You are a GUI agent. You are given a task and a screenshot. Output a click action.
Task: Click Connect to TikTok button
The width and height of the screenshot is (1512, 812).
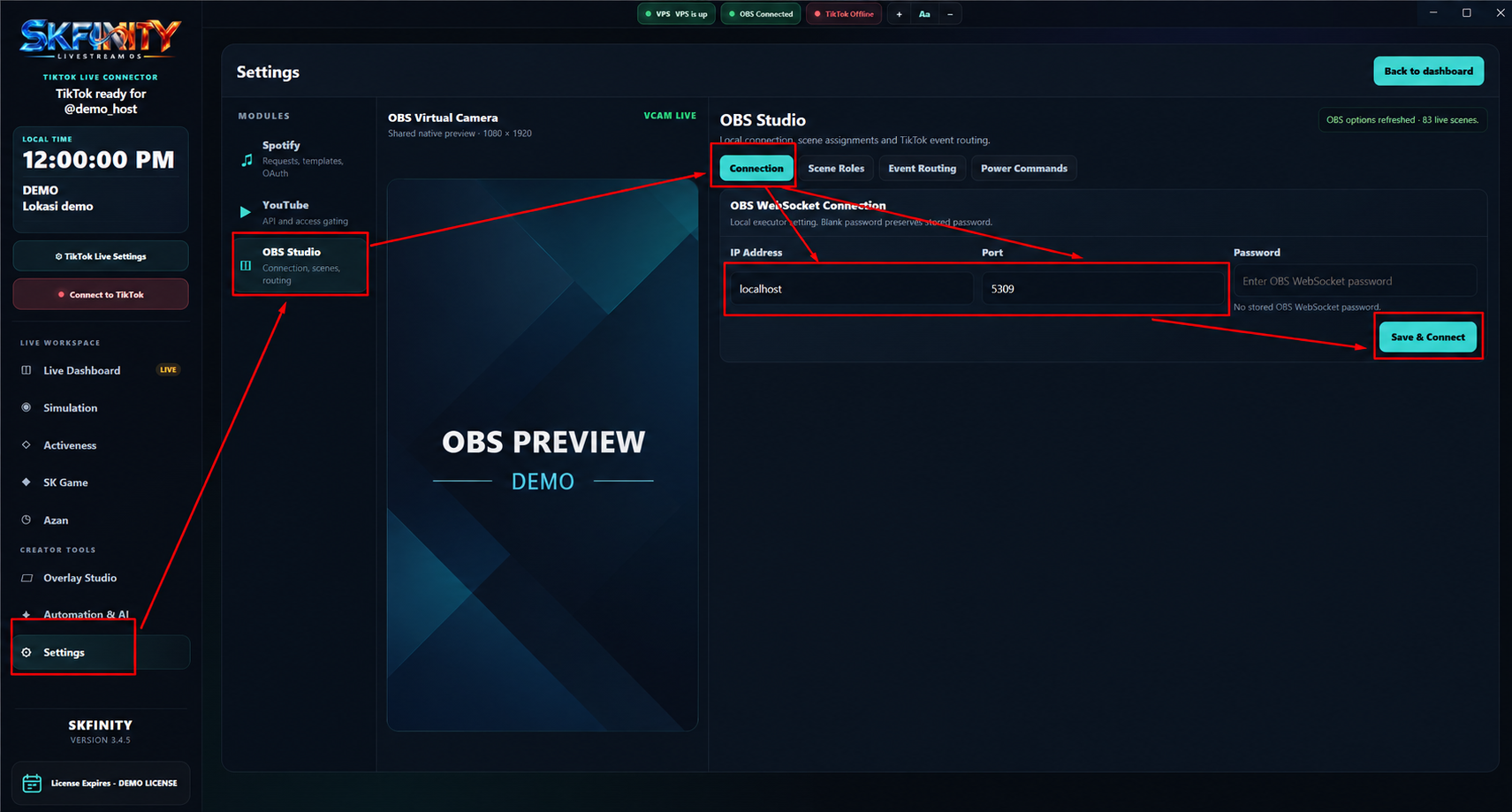(x=101, y=294)
